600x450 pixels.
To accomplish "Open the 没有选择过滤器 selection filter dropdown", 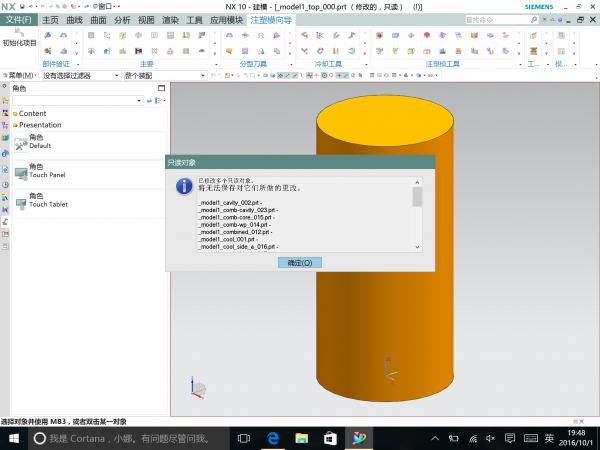I will coord(81,76).
